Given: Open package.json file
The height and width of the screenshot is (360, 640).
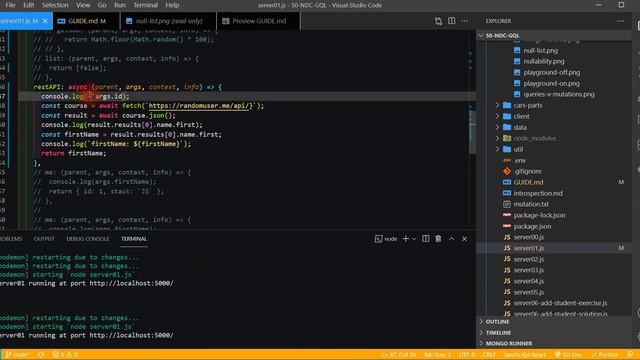Looking at the screenshot, I should coord(532,226).
